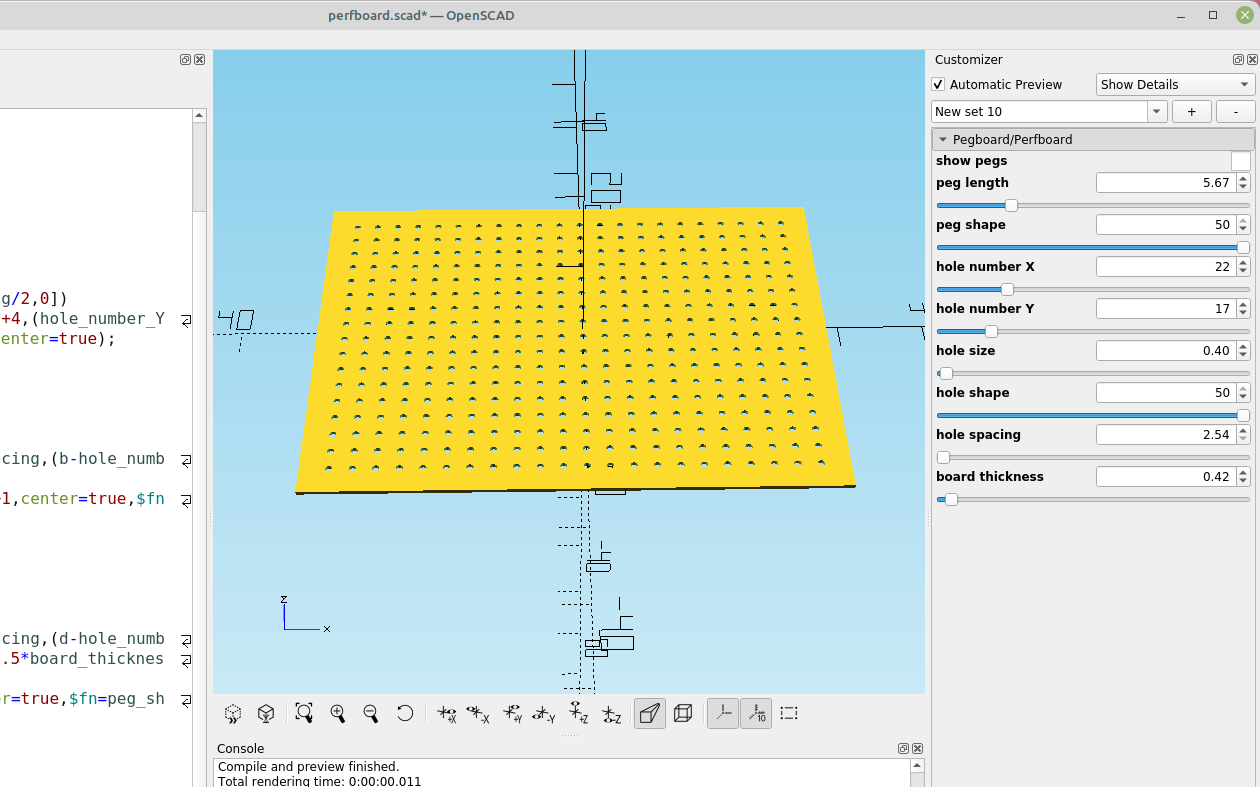Toggle the show axes icon
The height and width of the screenshot is (787, 1260).
pyautogui.click(x=722, y=713)
